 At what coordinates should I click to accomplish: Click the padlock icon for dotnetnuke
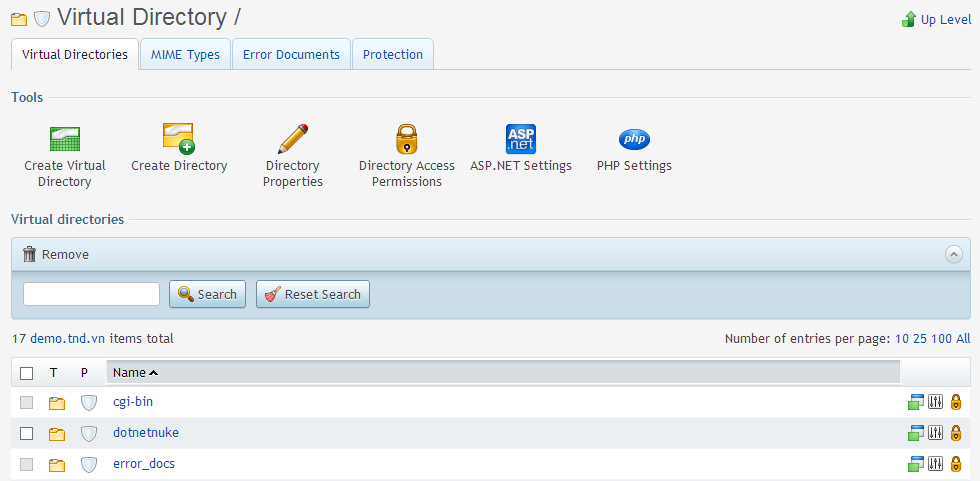(956, 432)
